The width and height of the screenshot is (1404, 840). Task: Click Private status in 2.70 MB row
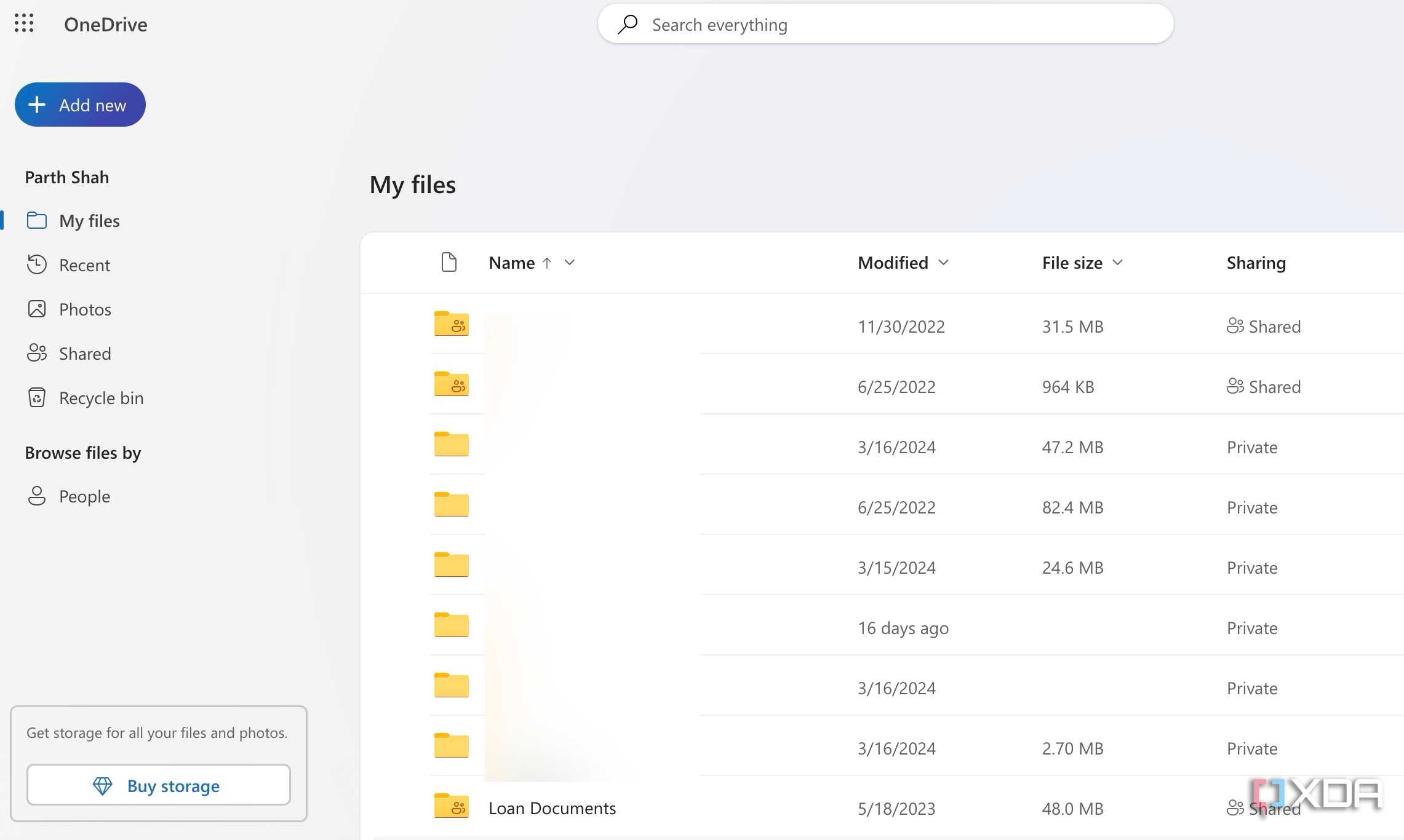[1252, 748]
